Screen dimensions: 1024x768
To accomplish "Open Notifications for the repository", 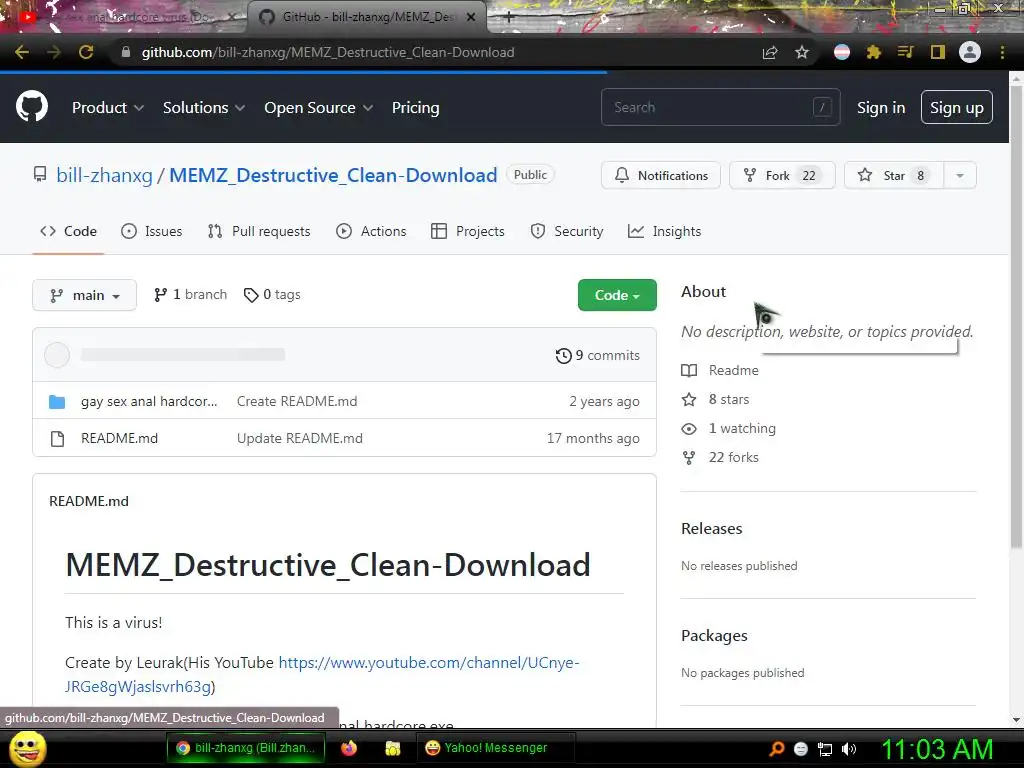I will (661, 175).
